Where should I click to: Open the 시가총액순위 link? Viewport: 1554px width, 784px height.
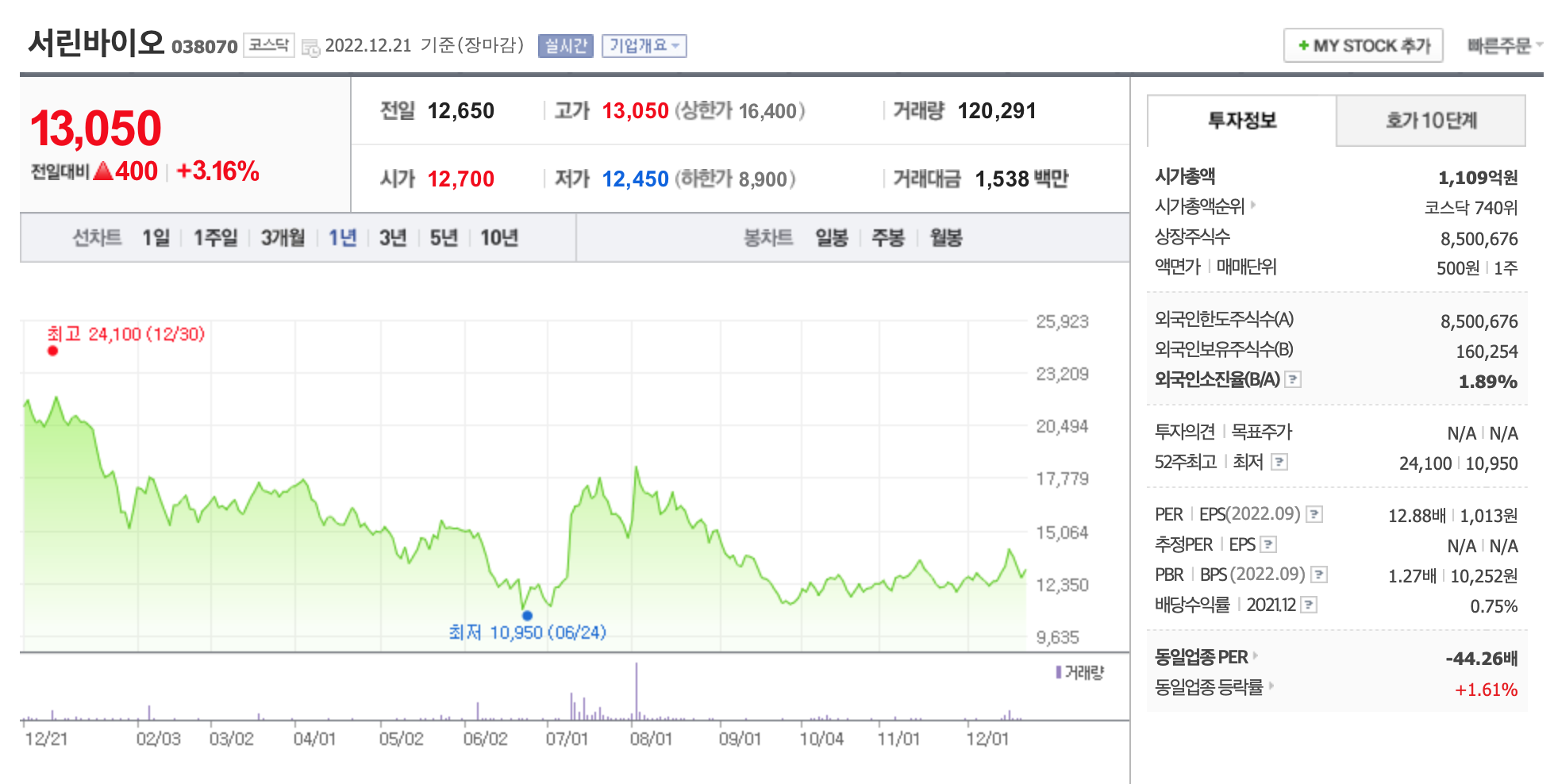point(1200,206)
